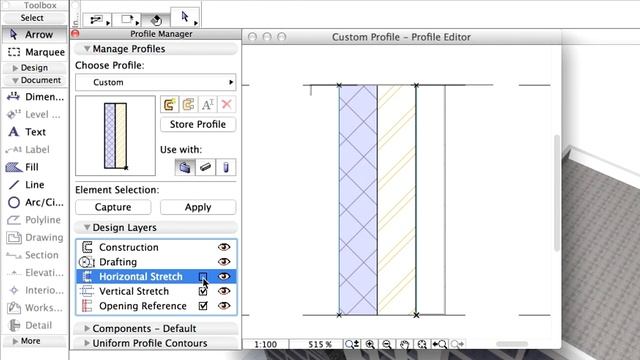This screenshot has height=360, width=640.
Task: Choose the Dimension tool
Action: pos(34,97)
